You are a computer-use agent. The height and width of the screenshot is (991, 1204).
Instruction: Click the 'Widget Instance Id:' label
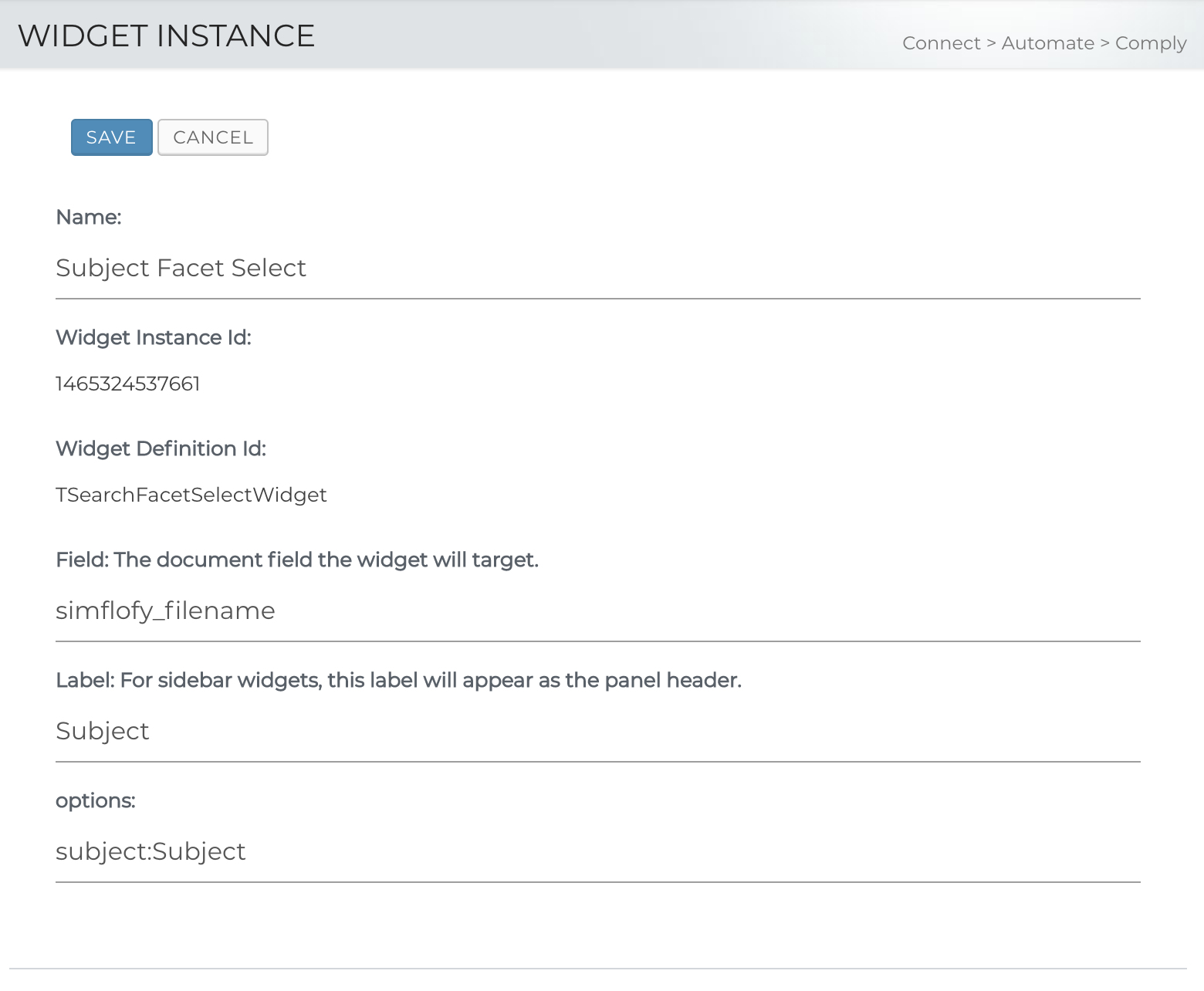pyautogui.click(x=153, y=337)
